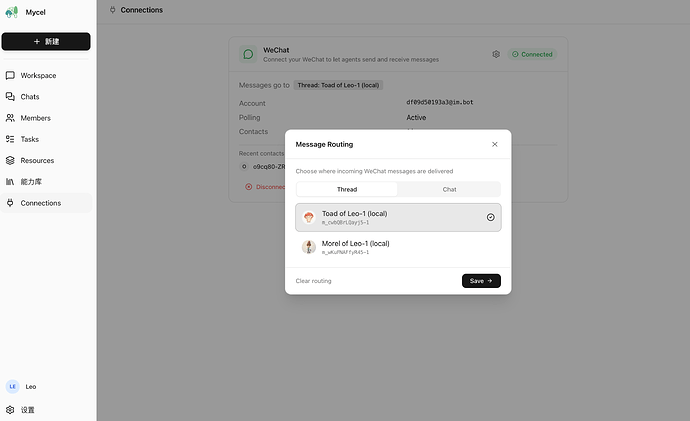Viewport: 690px width, 421px height.
Task: Click the Connections page heading
Action: click(142, 10)
